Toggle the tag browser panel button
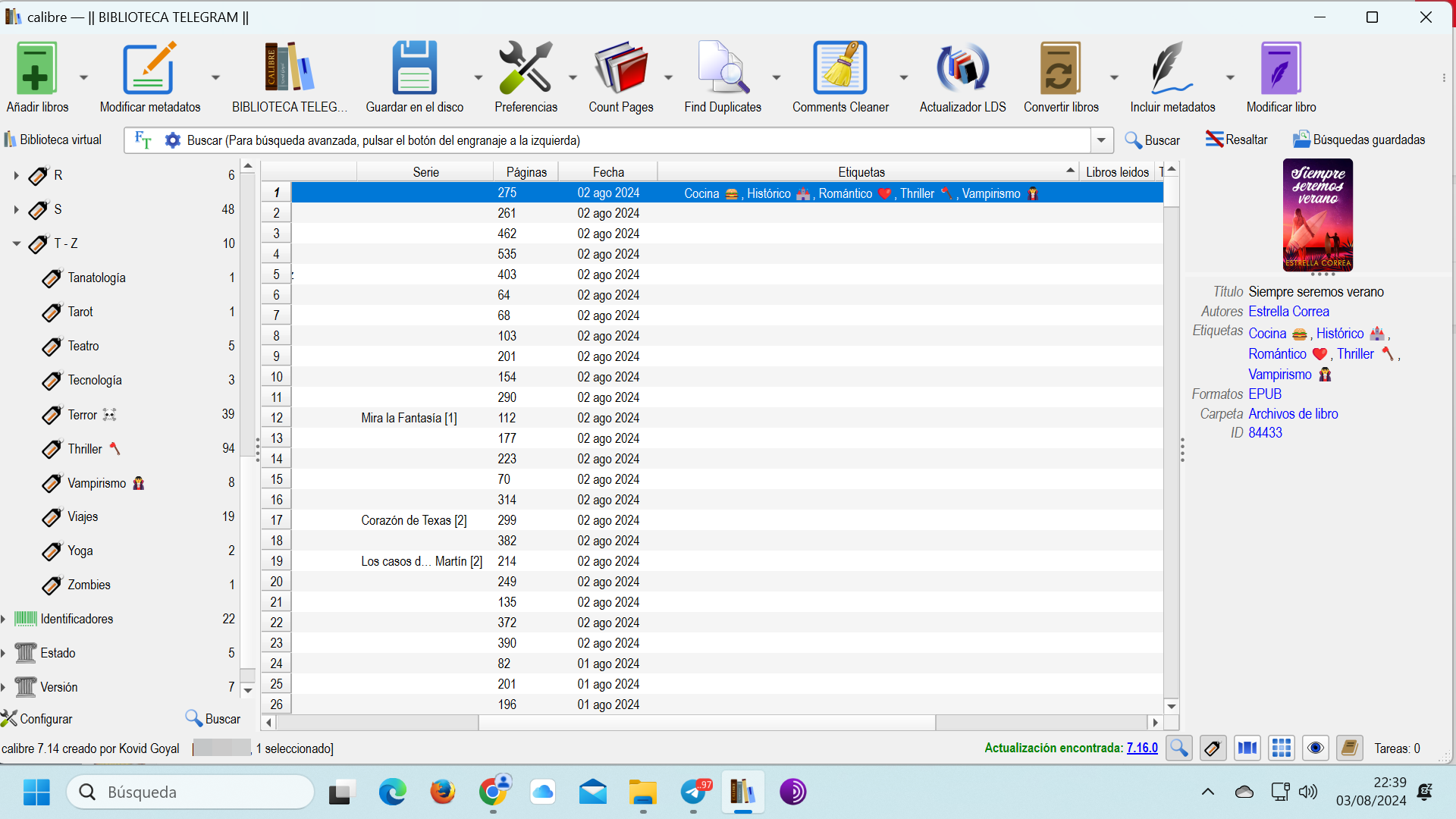 (1213, 748)
